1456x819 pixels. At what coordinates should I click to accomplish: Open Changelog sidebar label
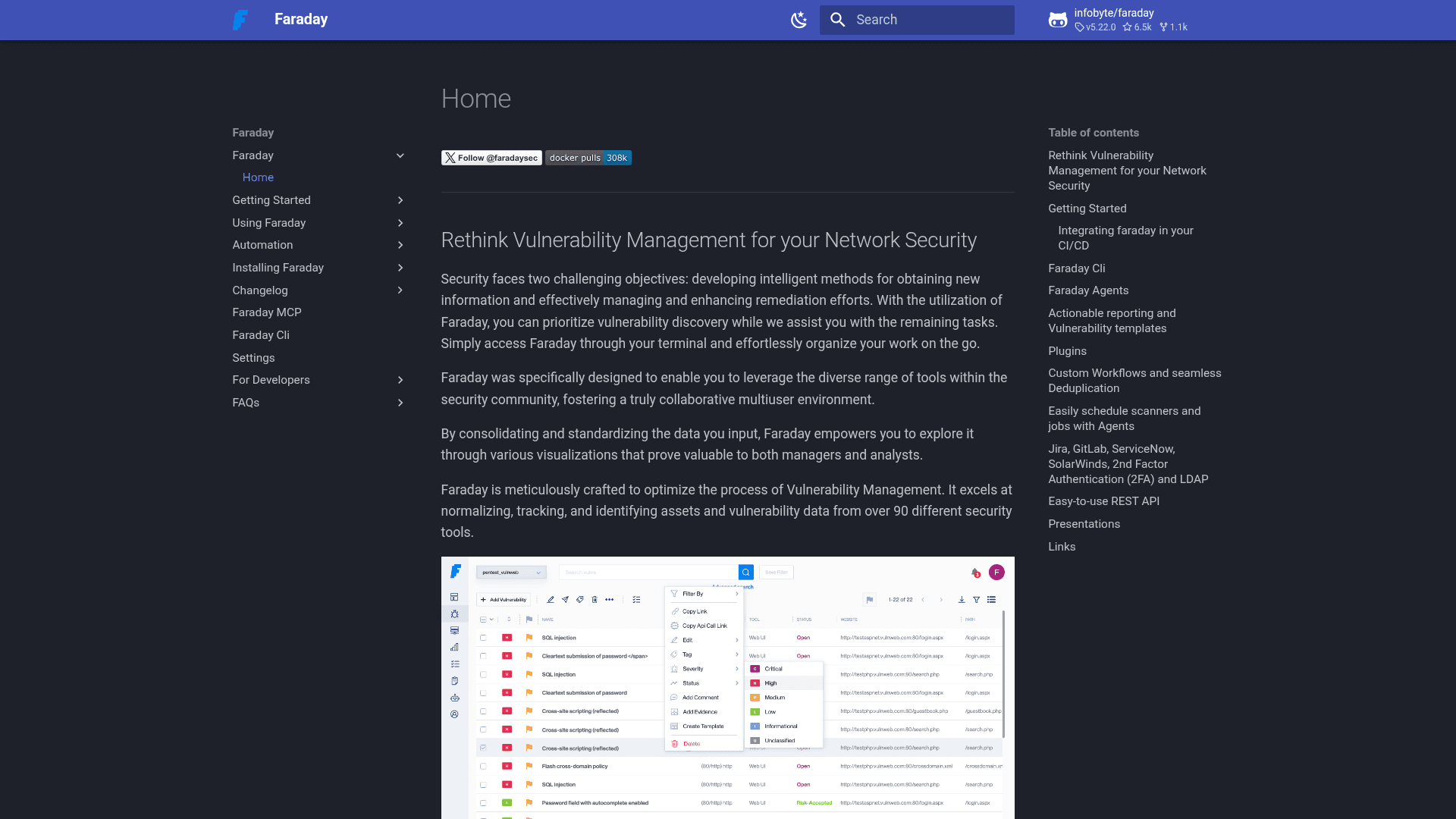tap(259, 290)
